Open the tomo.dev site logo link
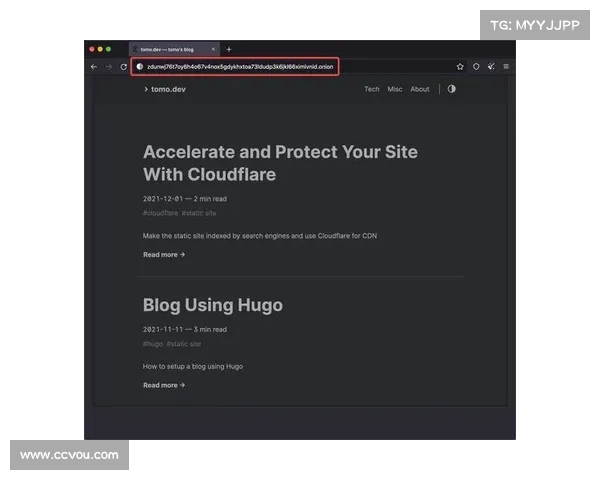This screenshot has height=480, width=600. coord(165,89)
